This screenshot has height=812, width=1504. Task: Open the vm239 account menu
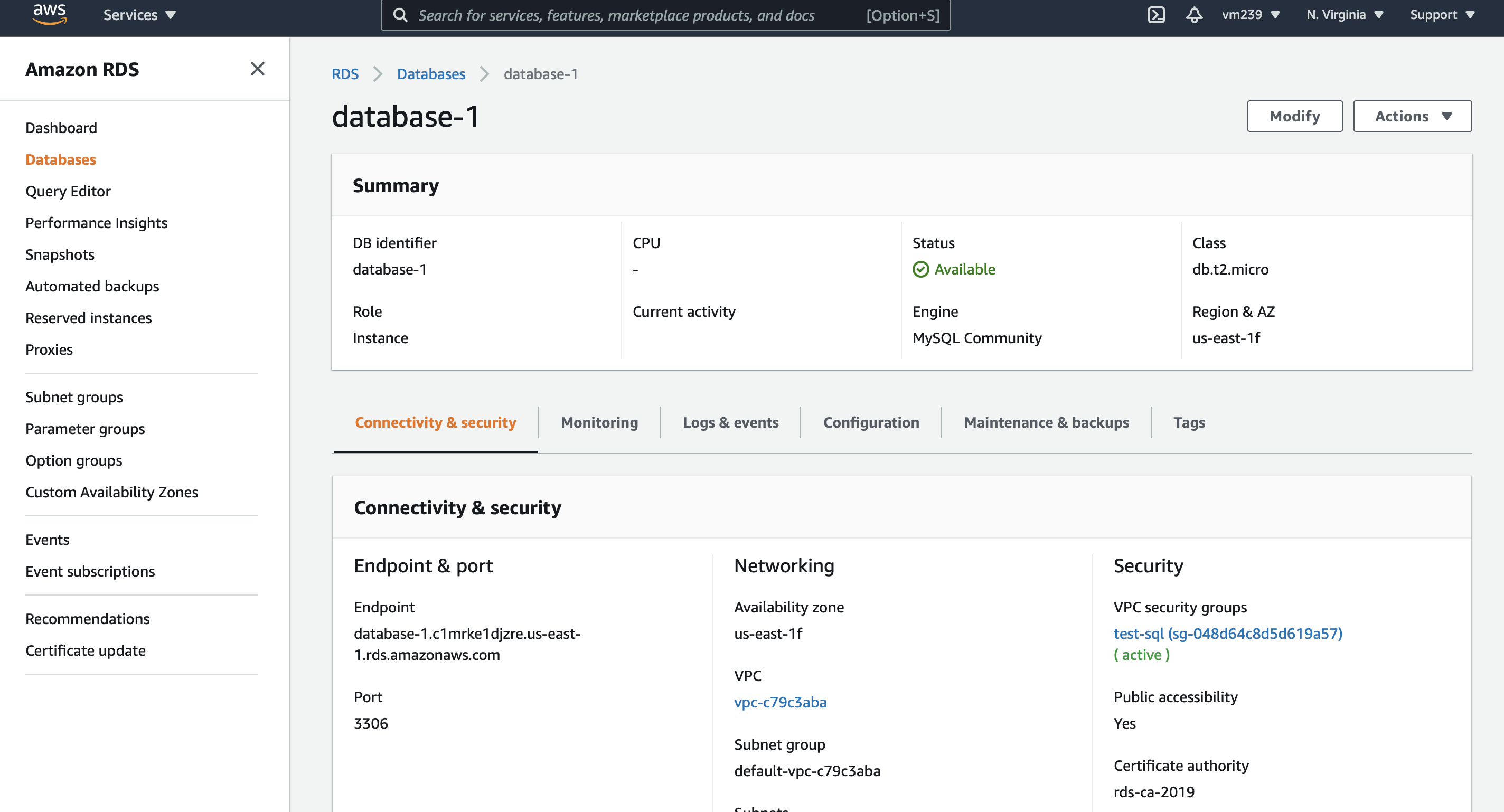(x=1251, y=15)
